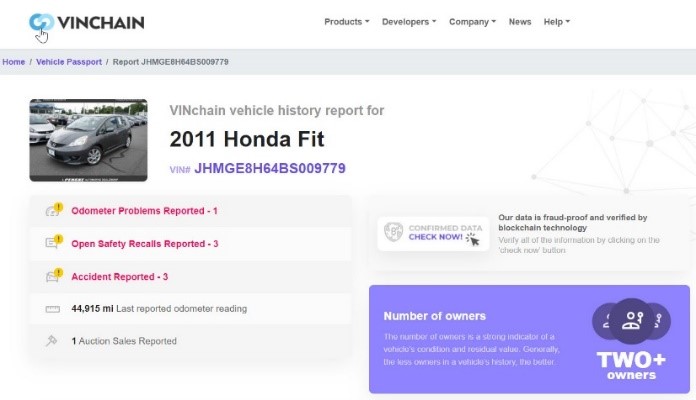696x400 pixels.
Task: Open the Products dropdown menu
Action: 347,22
